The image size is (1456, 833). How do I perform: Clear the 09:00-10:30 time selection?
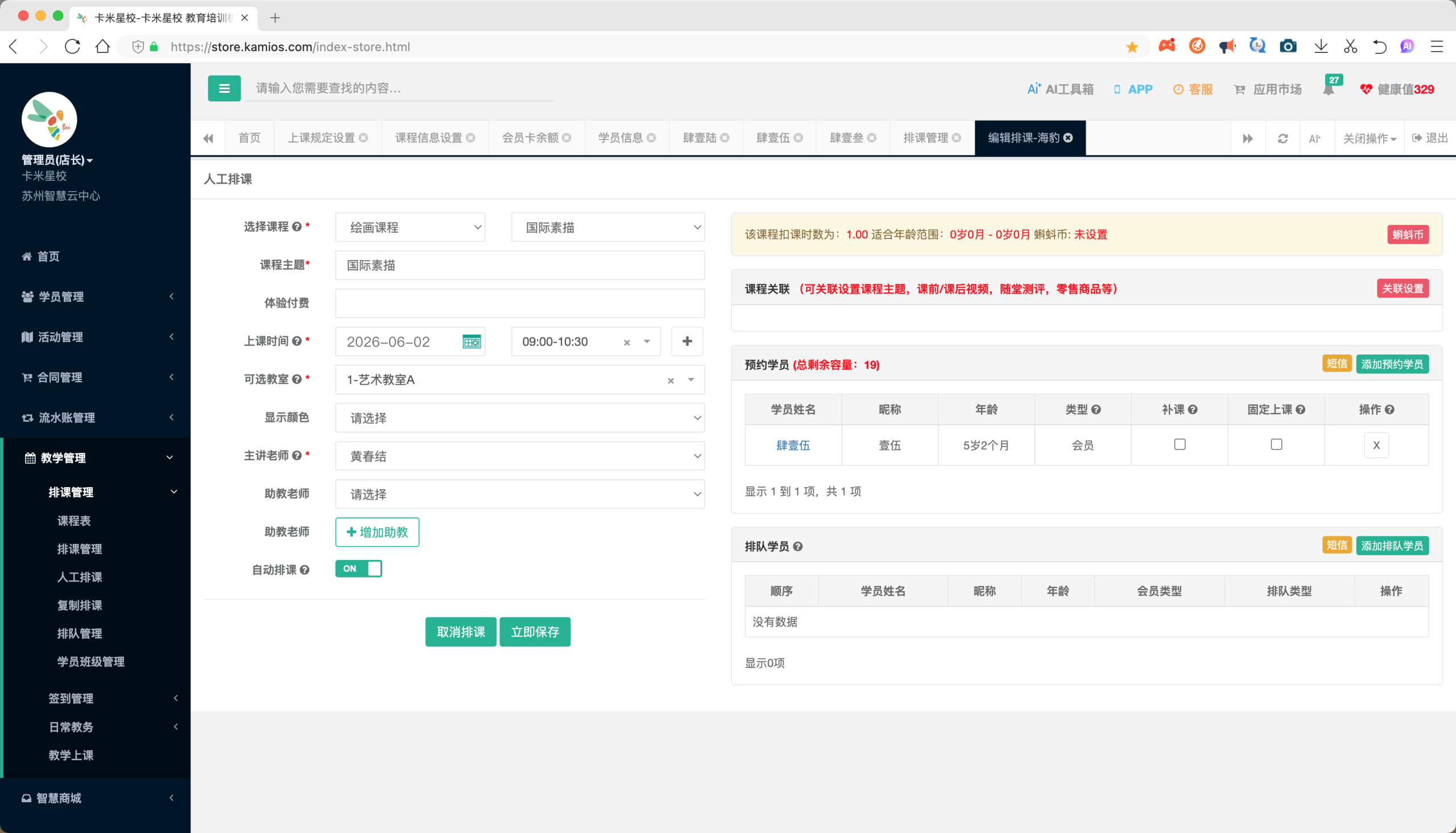627,342
